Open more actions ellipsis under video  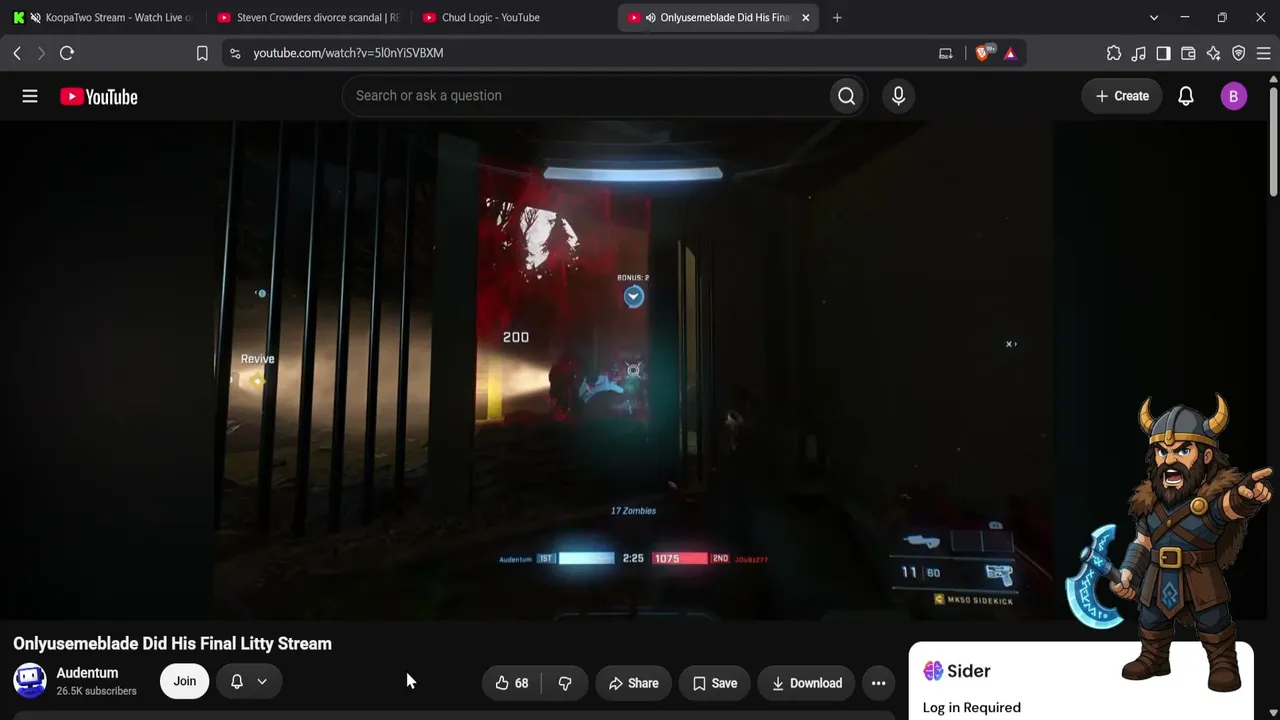[878, 683]
